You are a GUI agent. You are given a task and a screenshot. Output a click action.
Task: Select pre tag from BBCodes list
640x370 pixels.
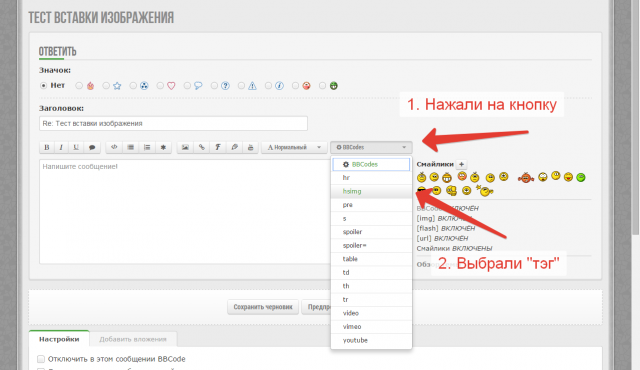371,205
